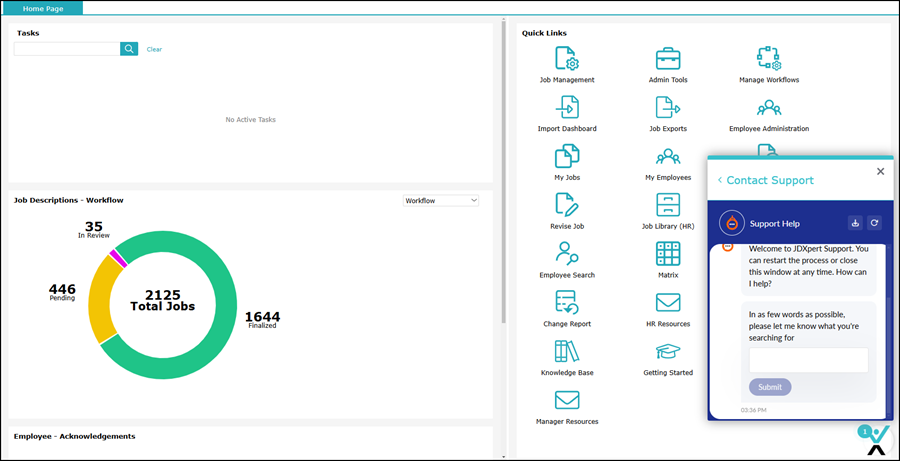
Task: Open the Admin Tools briefcase icon
Action: (x=668, y=58)
